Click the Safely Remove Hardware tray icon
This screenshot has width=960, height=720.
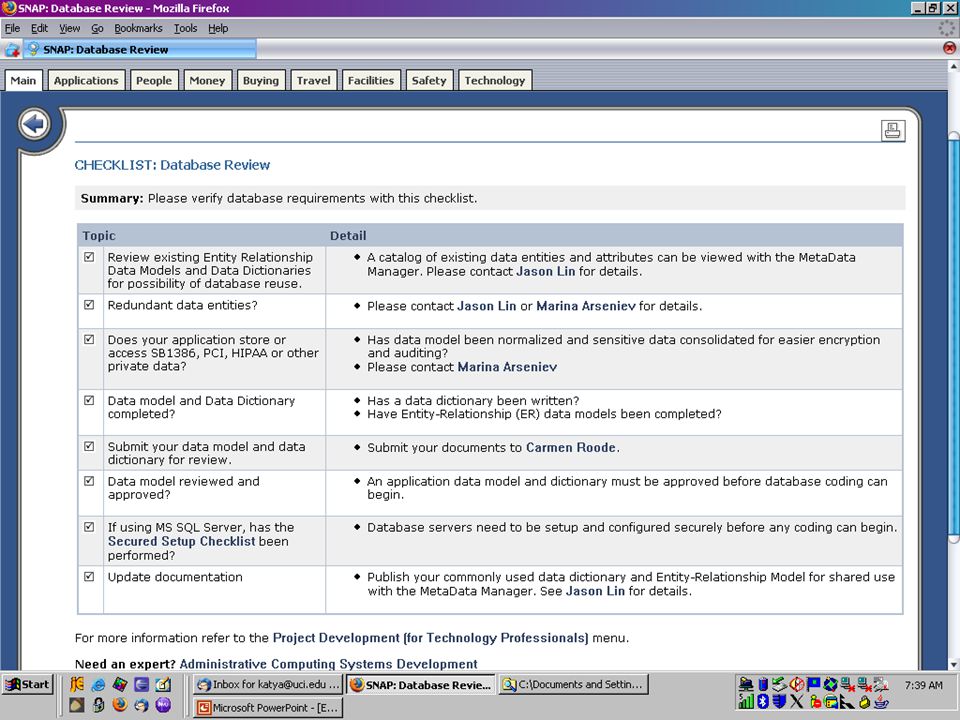coord(779,684)
